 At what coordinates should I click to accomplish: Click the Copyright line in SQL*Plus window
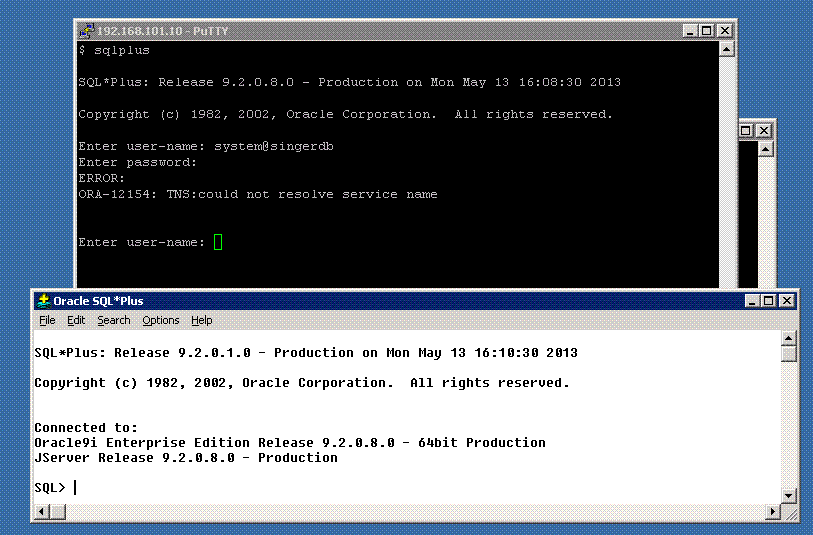pyautogui.click(x=302, y=383)
